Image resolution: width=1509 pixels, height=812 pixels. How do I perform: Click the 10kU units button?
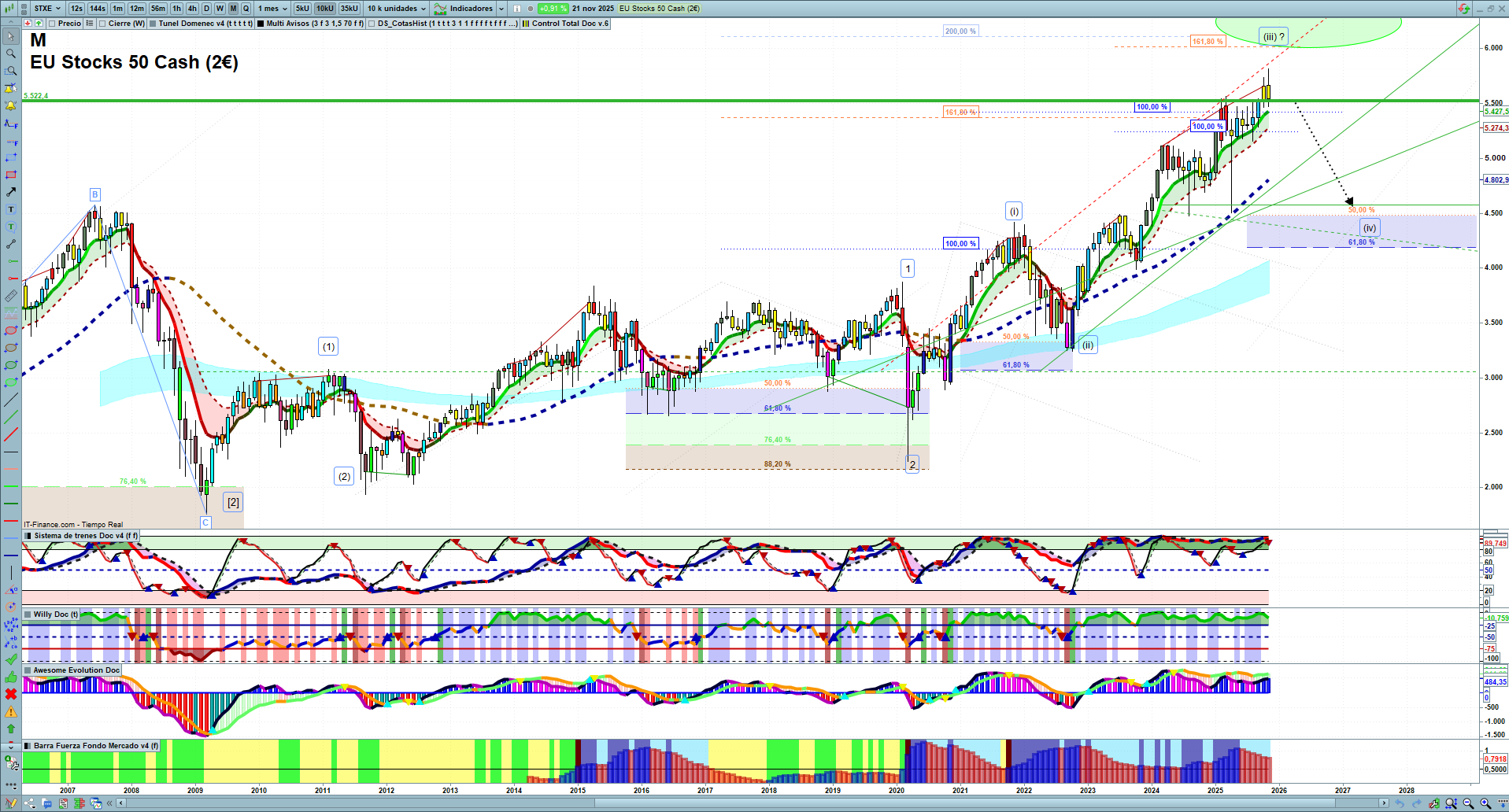click(325, 9)
